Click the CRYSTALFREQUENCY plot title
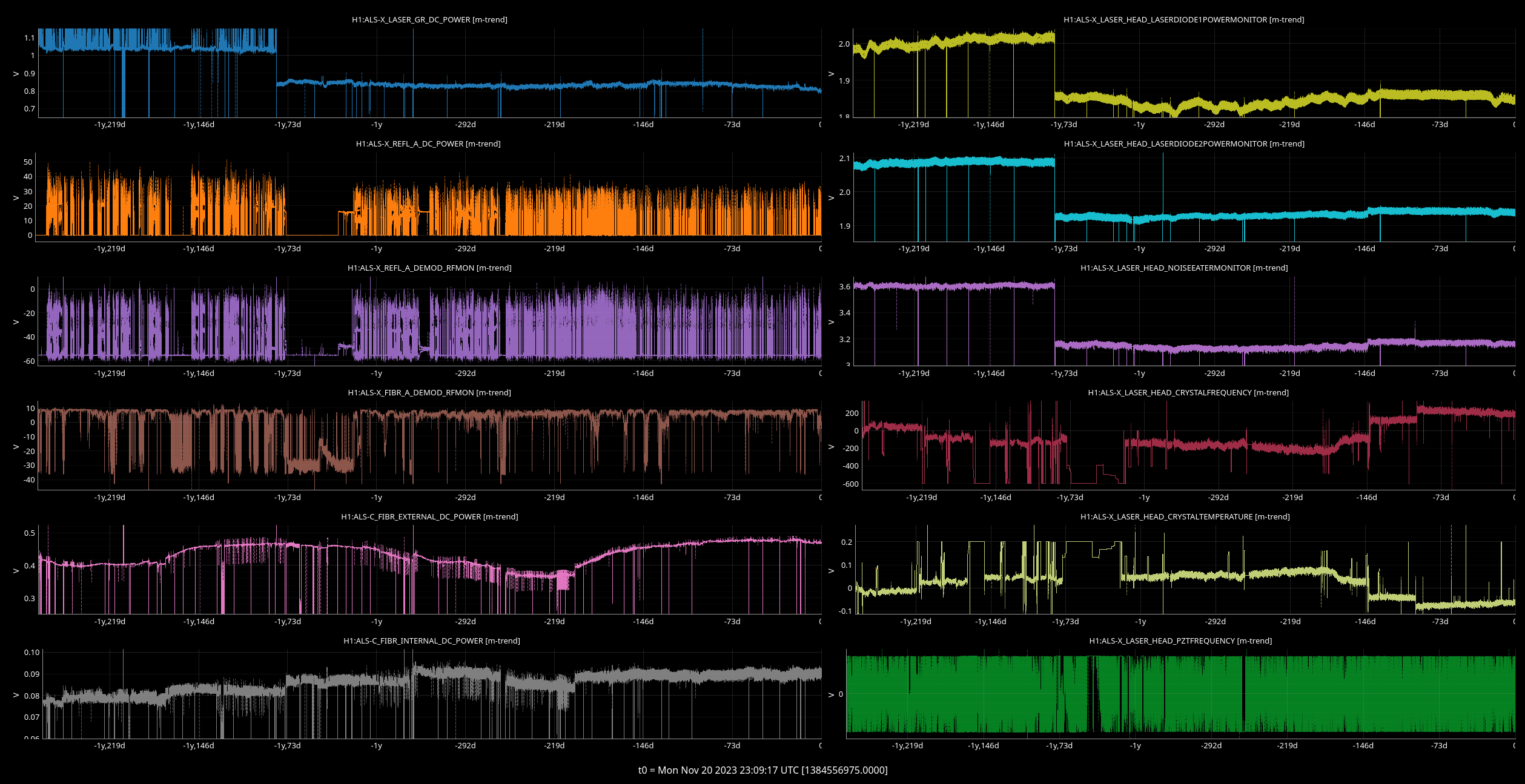Viewport: 1525px width, 784px height. tap(1188, 393)
